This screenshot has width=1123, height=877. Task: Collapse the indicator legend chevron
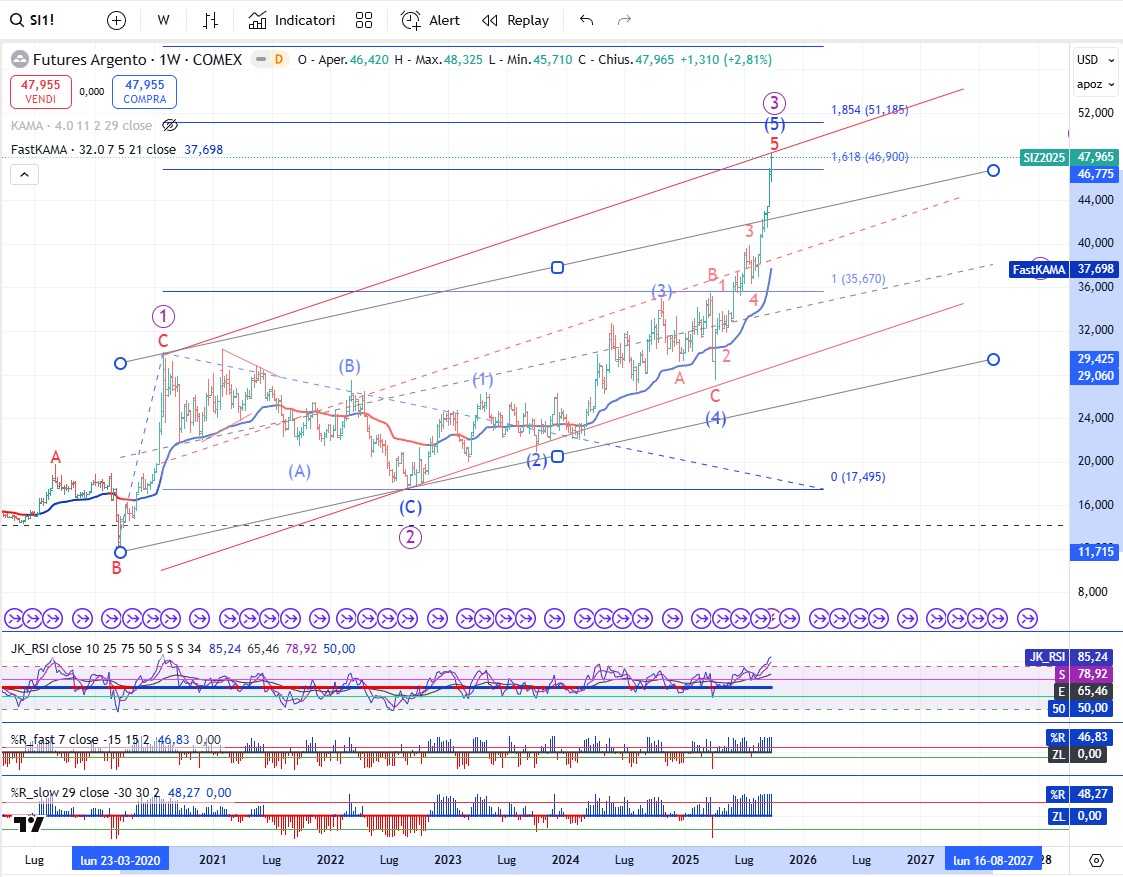click(25, 175)
